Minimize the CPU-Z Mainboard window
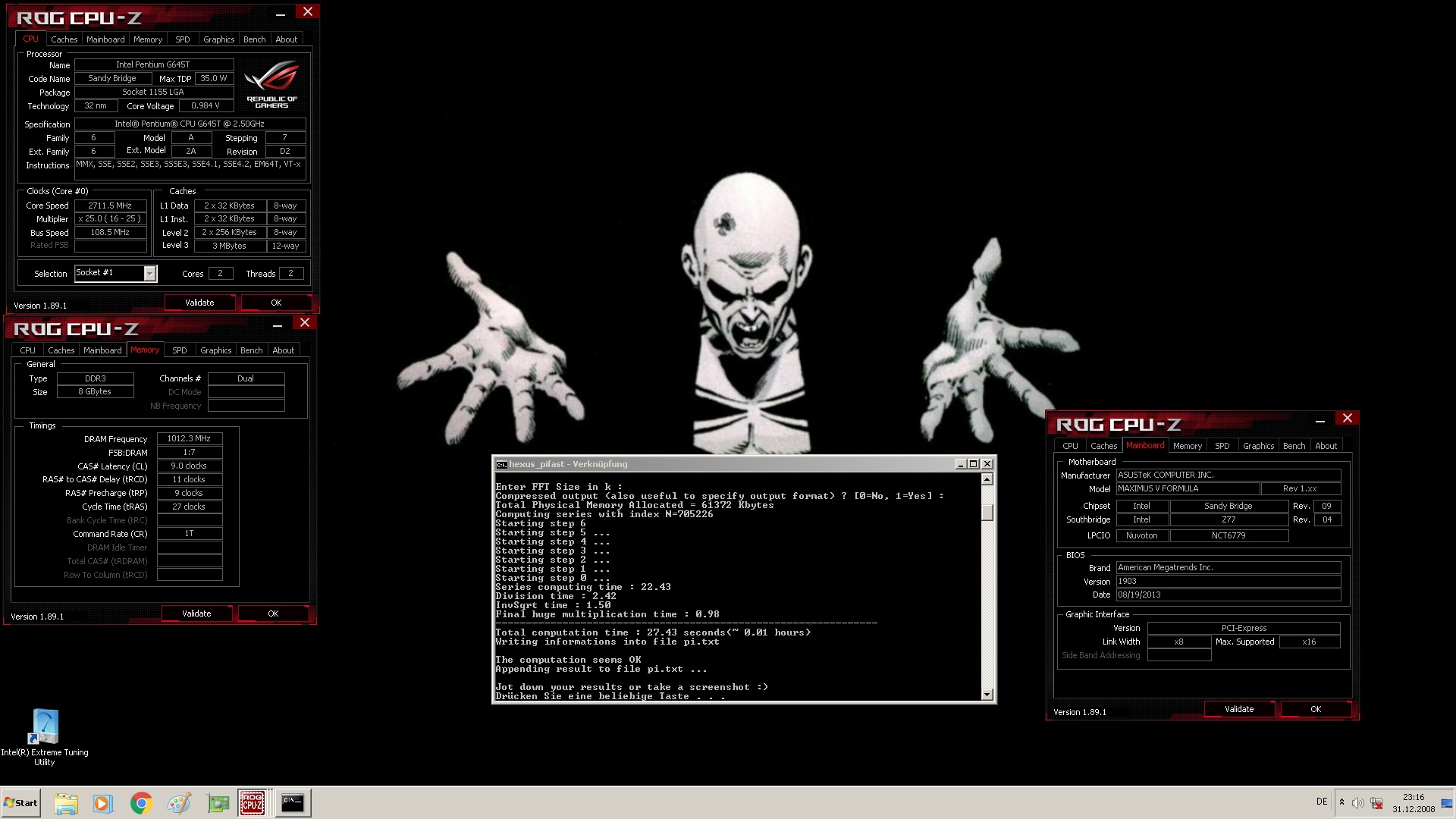This screenshot has height=819, width=1456. (1320, 420)
